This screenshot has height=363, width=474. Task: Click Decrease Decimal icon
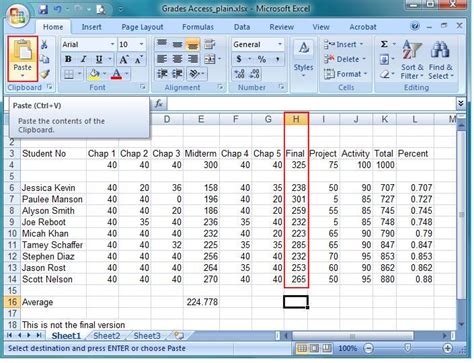255,74
